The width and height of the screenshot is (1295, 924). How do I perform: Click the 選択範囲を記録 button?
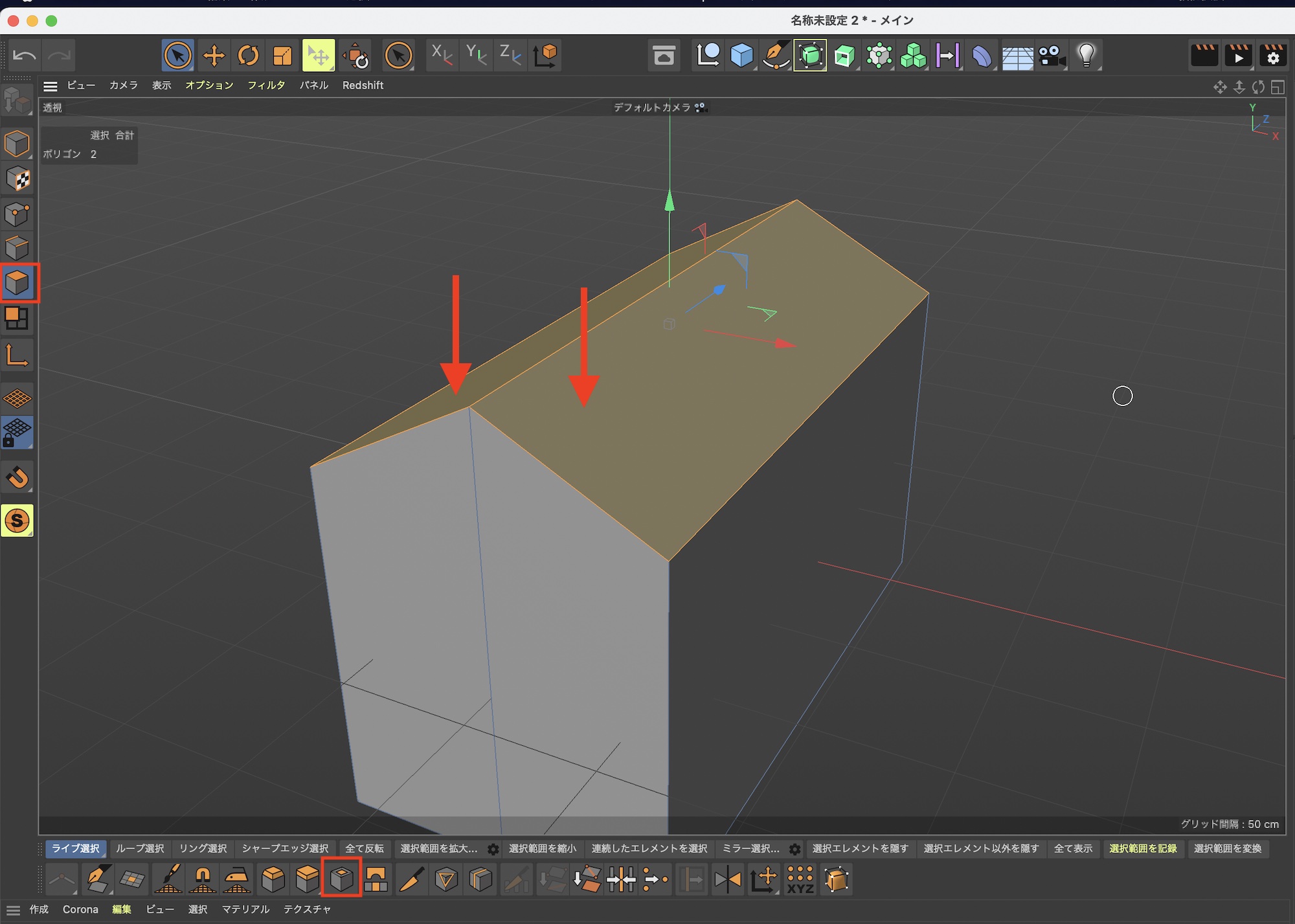(1142, 848)
